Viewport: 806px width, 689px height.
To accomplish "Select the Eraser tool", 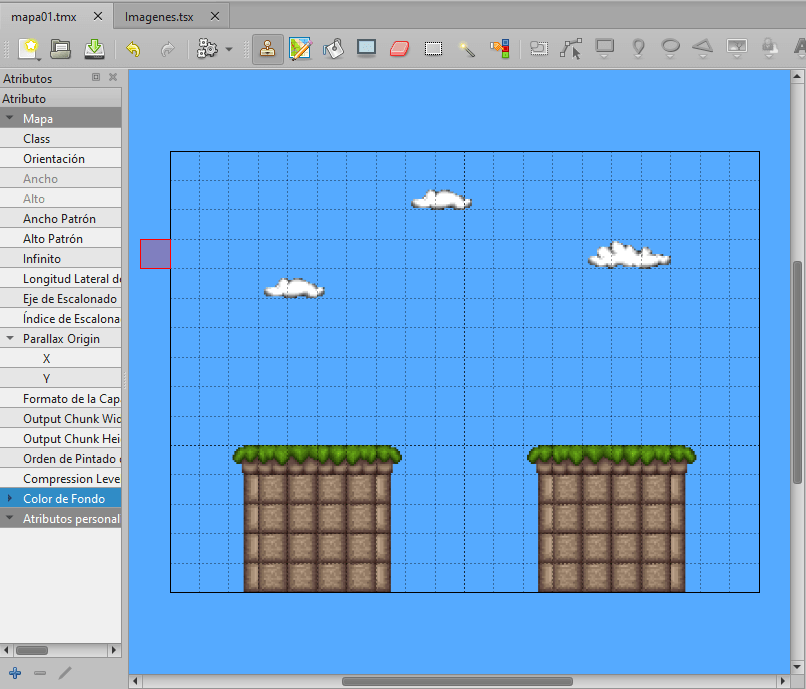I will click(x=399, y=48).
